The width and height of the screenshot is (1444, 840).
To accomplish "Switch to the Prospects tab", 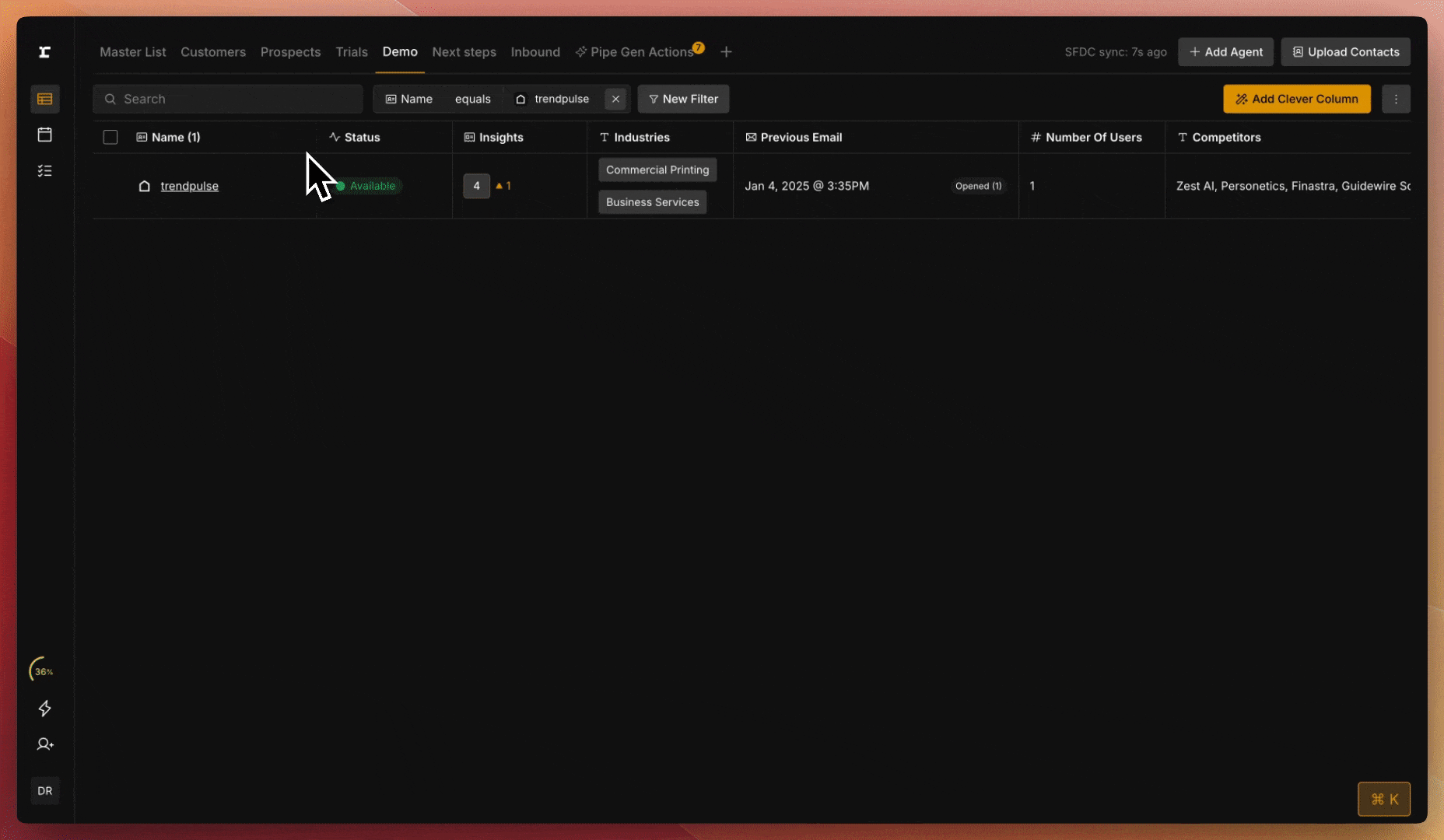I will 290,52.
